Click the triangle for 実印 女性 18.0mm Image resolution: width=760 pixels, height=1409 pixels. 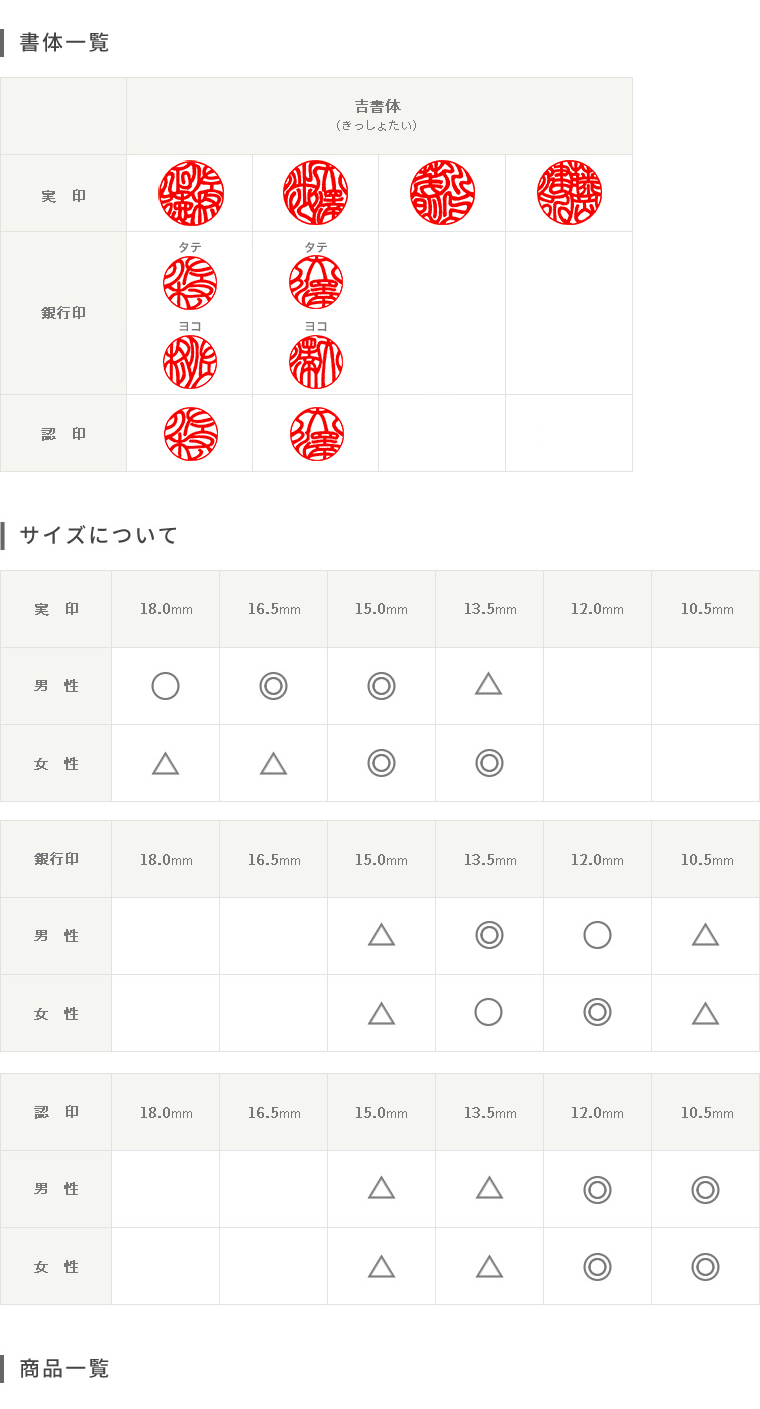pos(165,764)
